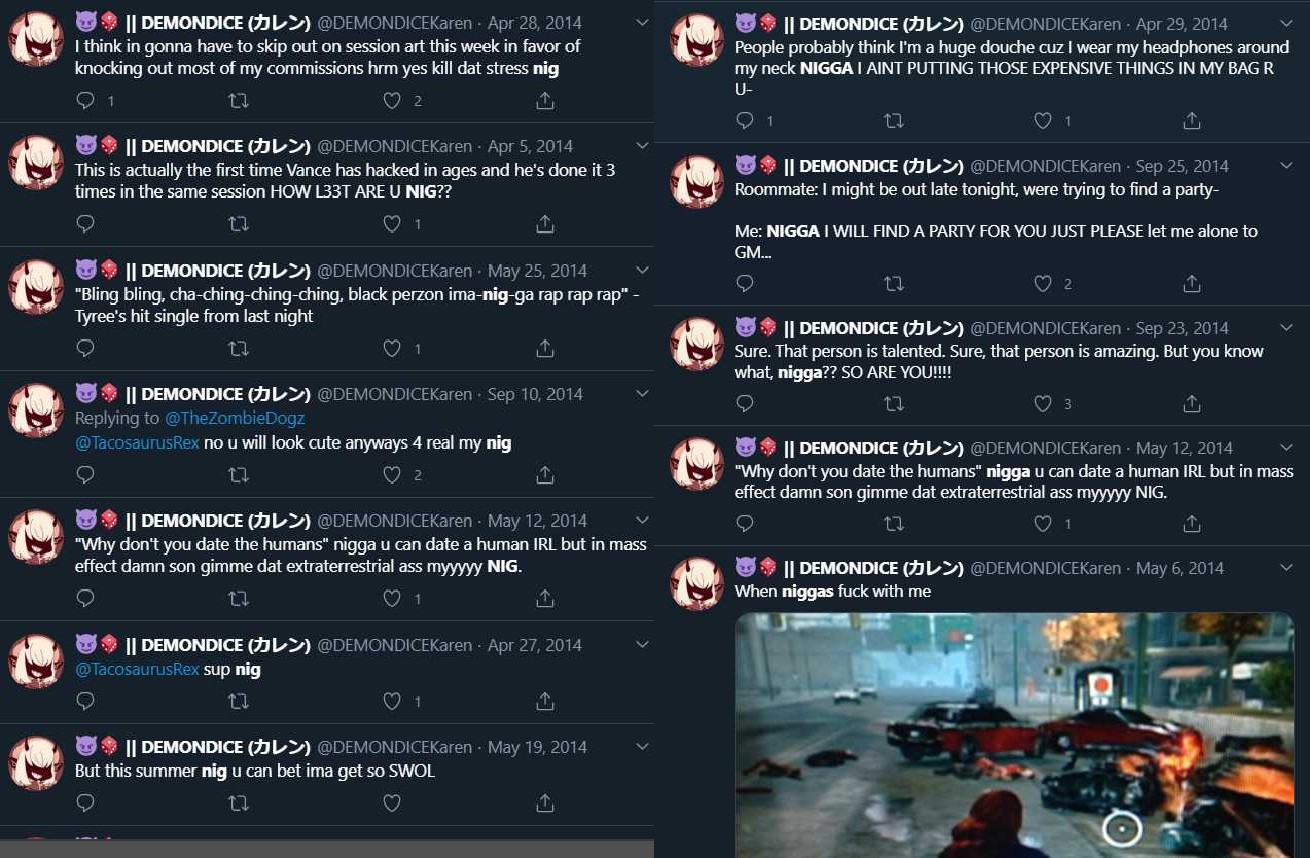
Task: Reply to the Apr 28, 2014 tweet
Action: (86, 100)
